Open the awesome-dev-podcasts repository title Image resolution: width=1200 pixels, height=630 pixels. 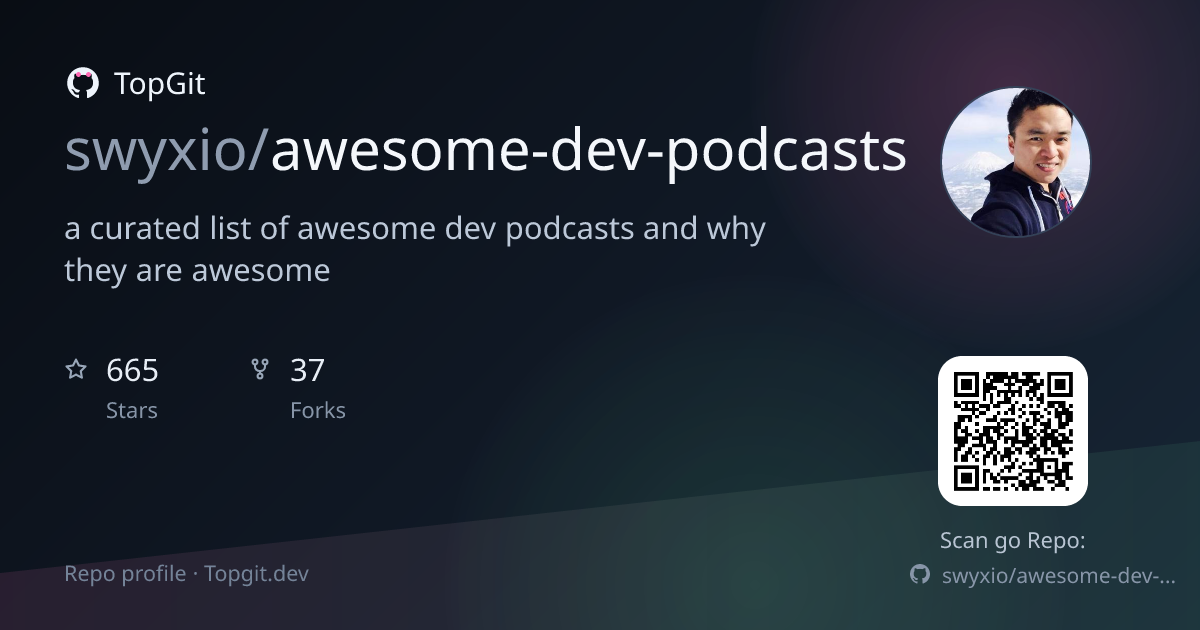pos(589,151)
